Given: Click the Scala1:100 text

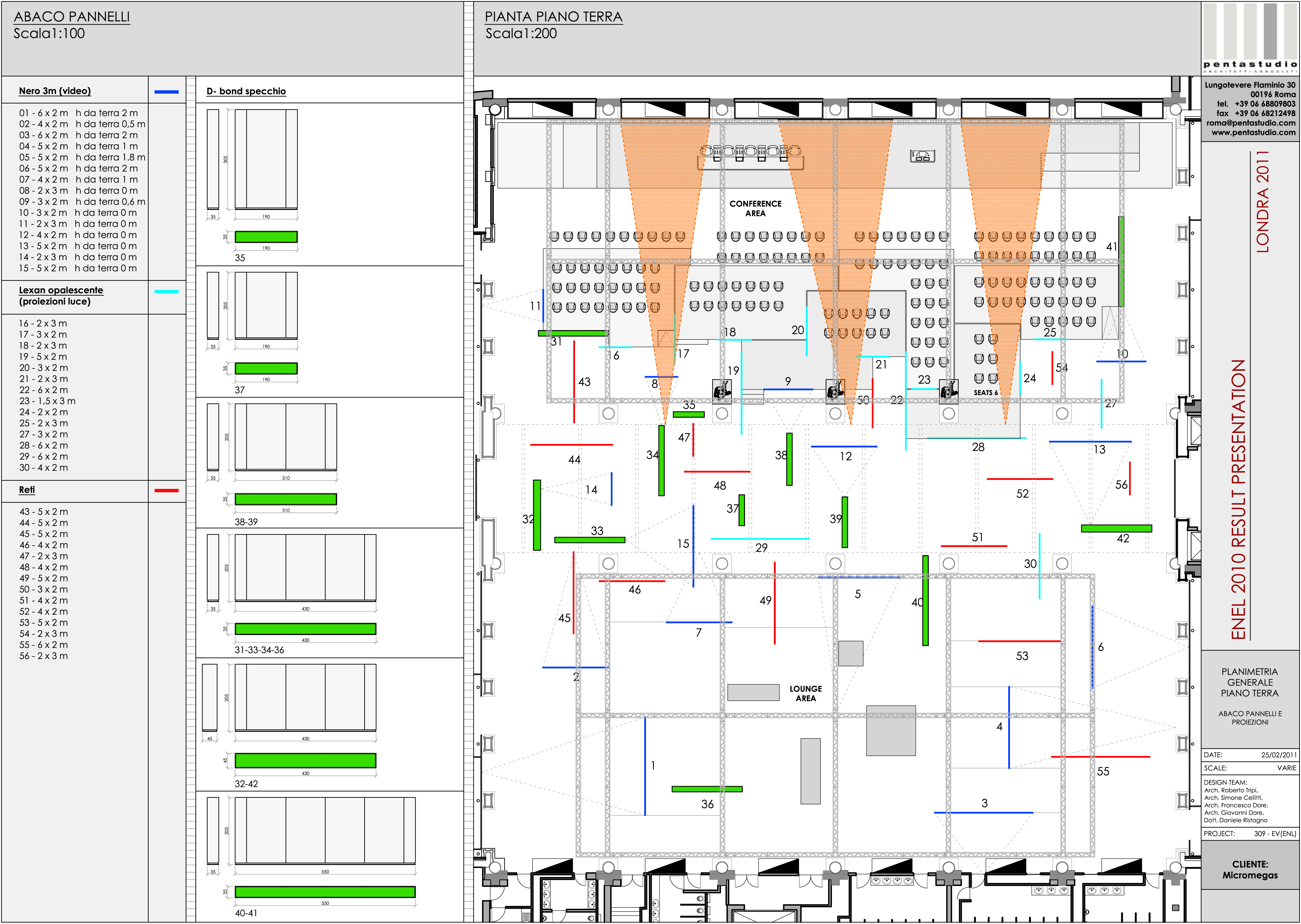Looking at the screenshot, I should coord(49,34).
